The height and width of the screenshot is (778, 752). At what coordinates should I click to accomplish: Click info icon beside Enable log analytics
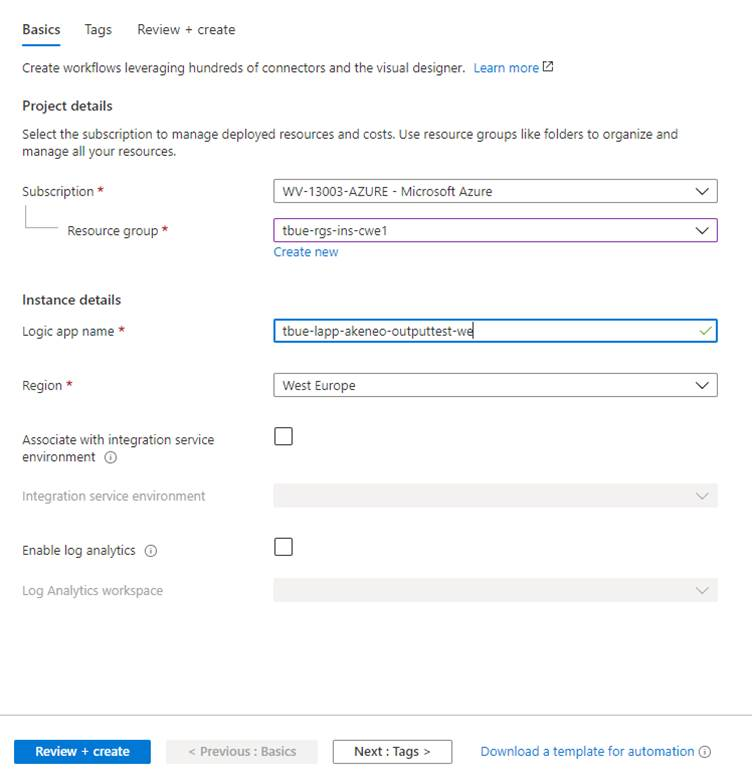(x=151, y=551)
